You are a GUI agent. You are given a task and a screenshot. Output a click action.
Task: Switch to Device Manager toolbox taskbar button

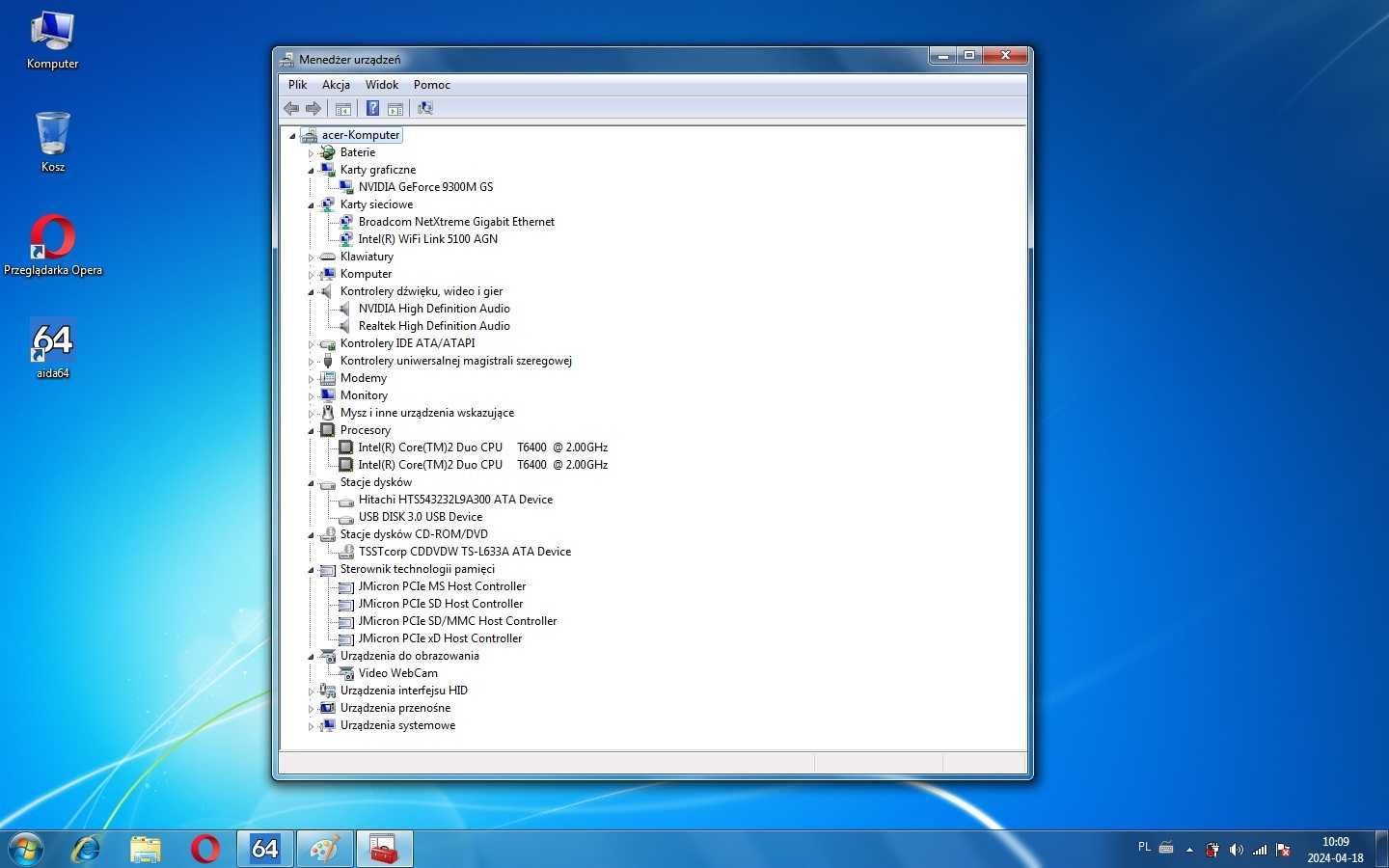[x=385, y=849]
